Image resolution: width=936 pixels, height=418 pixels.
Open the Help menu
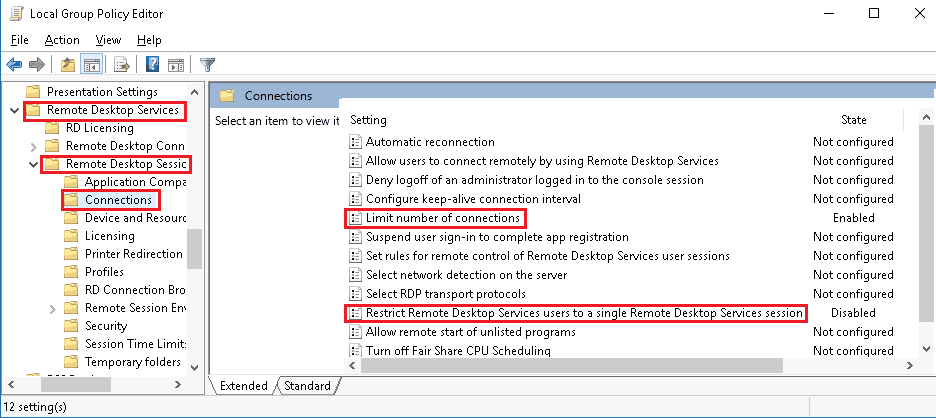click(149, 40)
